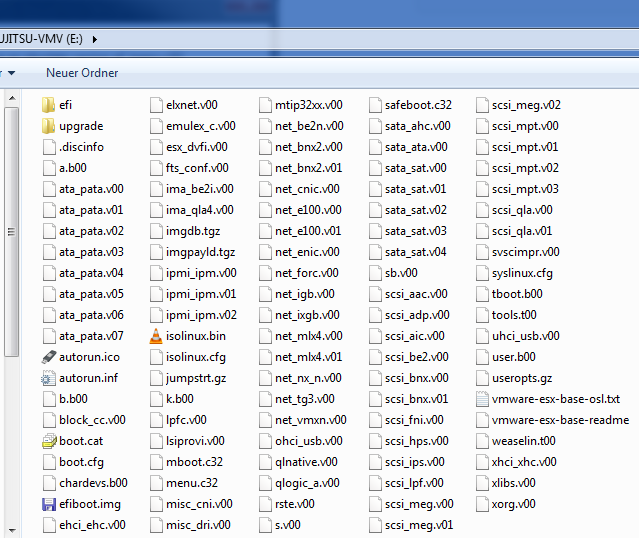639x538 pixels.
Task: Select the file name emulex_c.v00
Action: click(x=201, y=126)
